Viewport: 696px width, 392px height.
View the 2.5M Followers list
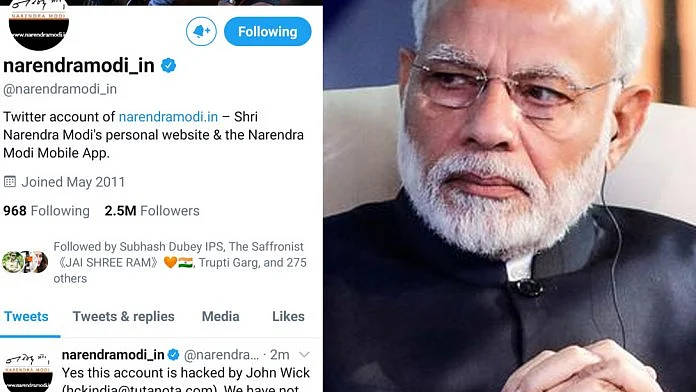pyautogui.click(x=152, y=211)
